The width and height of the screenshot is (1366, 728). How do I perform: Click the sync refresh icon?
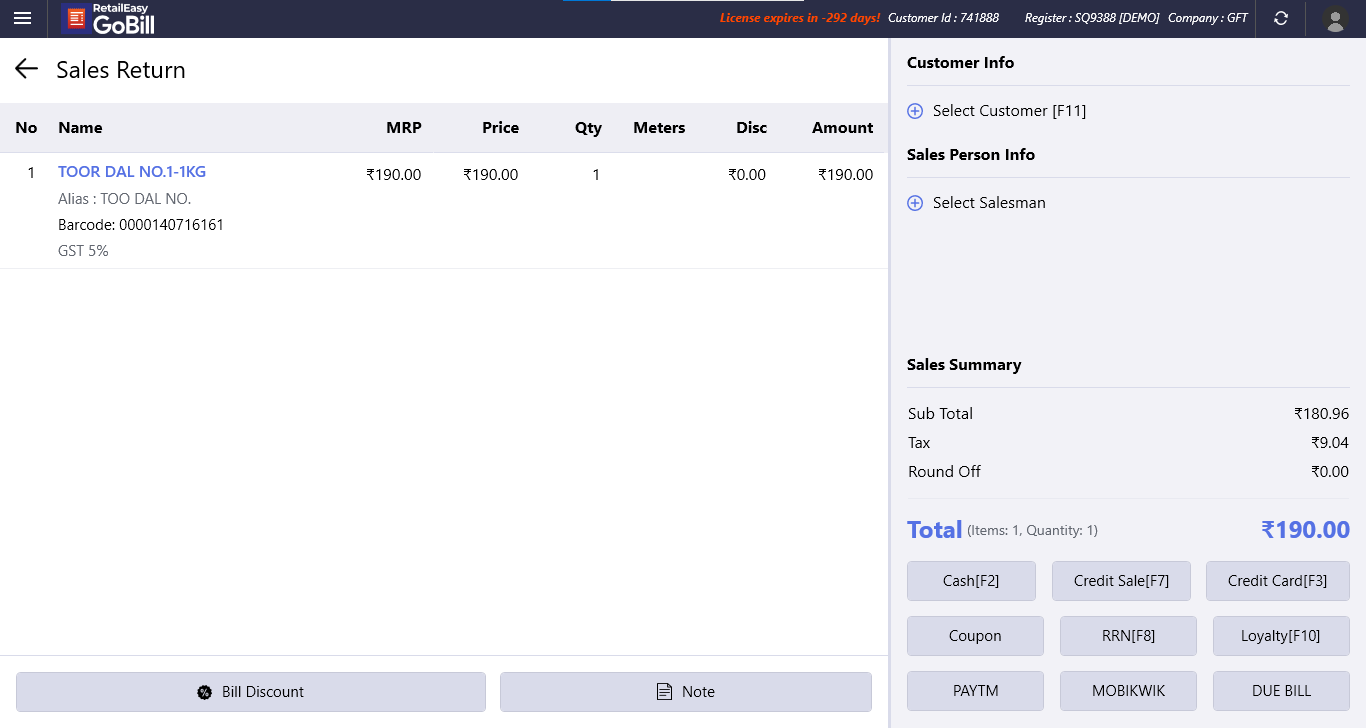click(1281, 18)
